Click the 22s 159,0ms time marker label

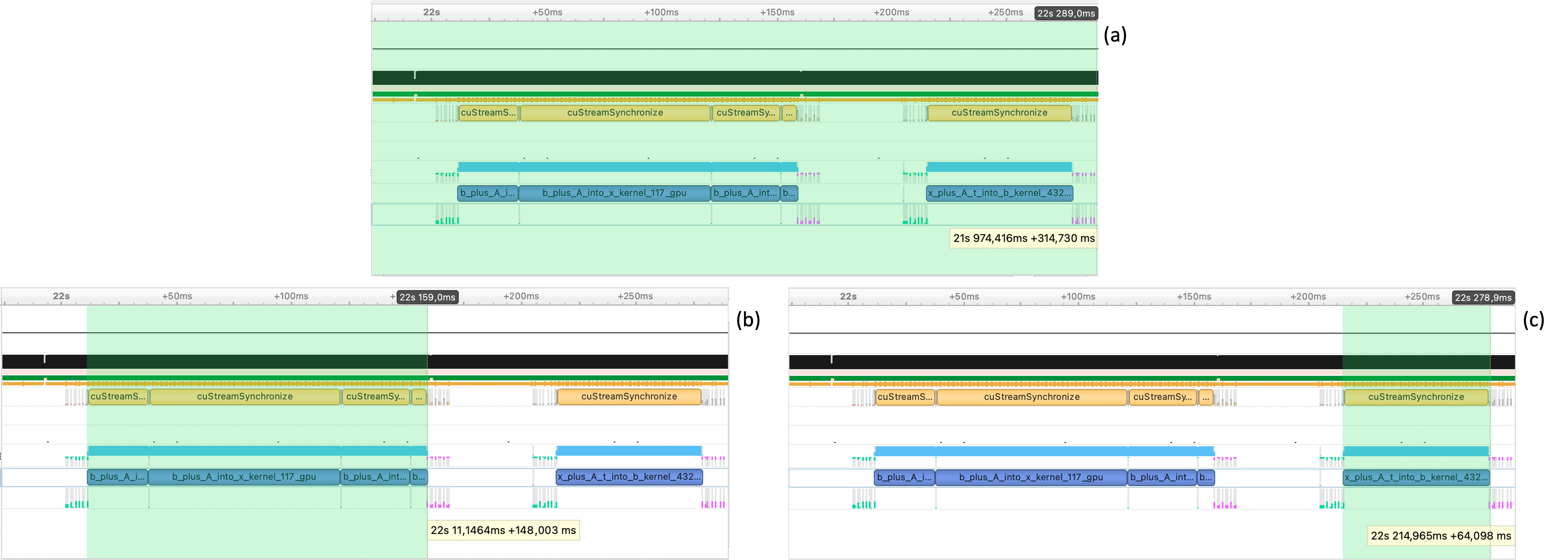click(x=427, y=297)
